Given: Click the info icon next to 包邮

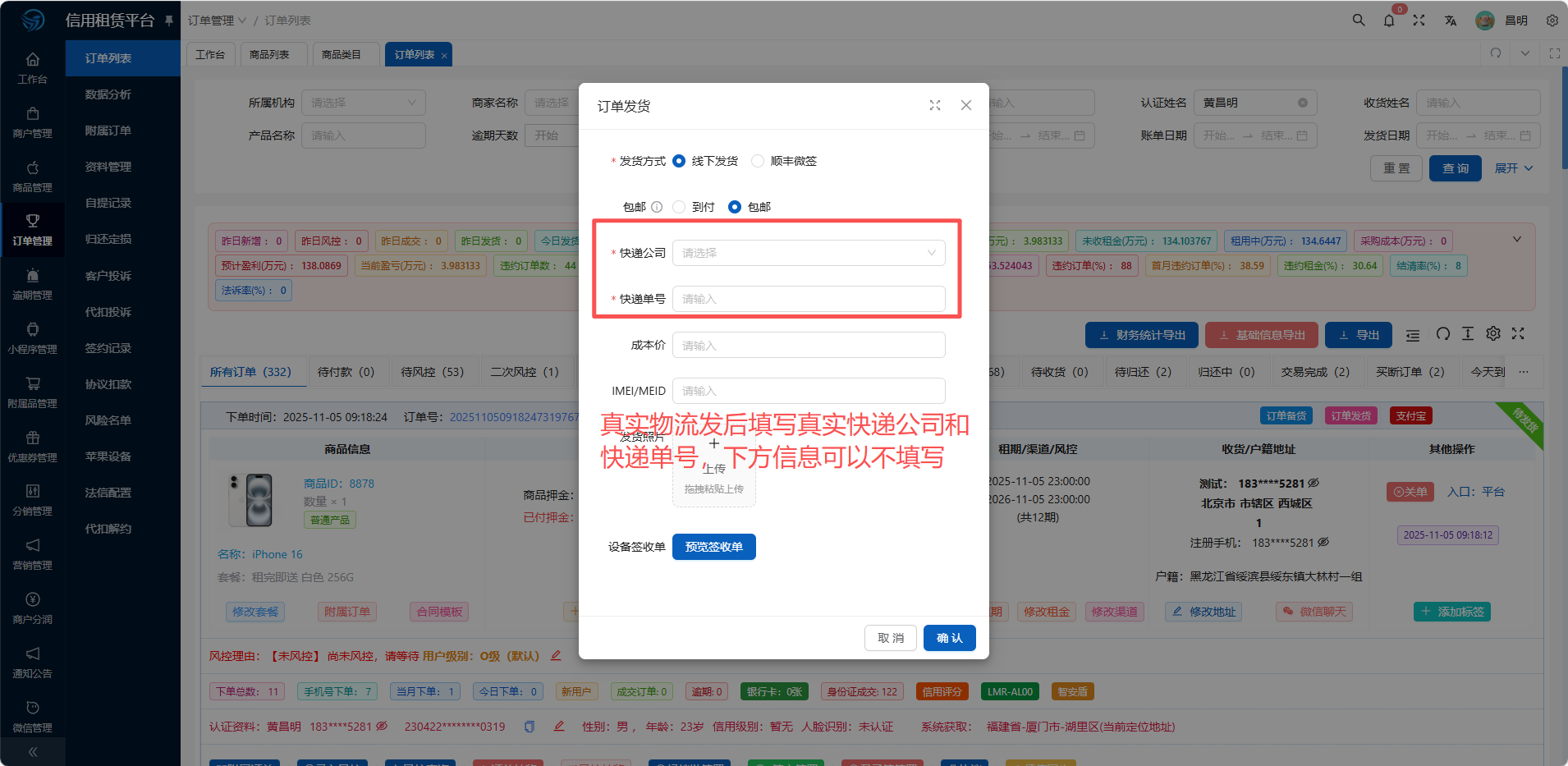Looking at the screenshot, I should [x=657, y=207].
